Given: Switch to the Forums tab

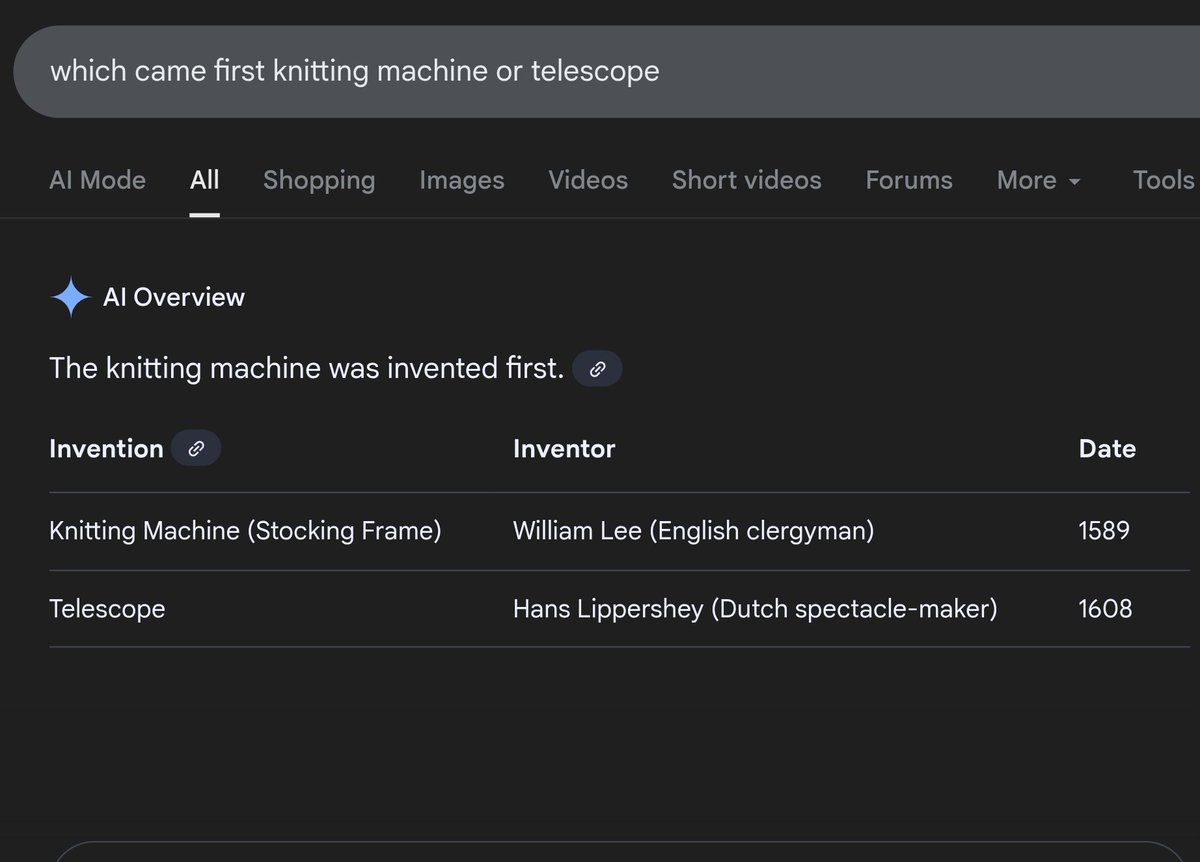Looking at the screenshot, I should click(x=909, y=180).
